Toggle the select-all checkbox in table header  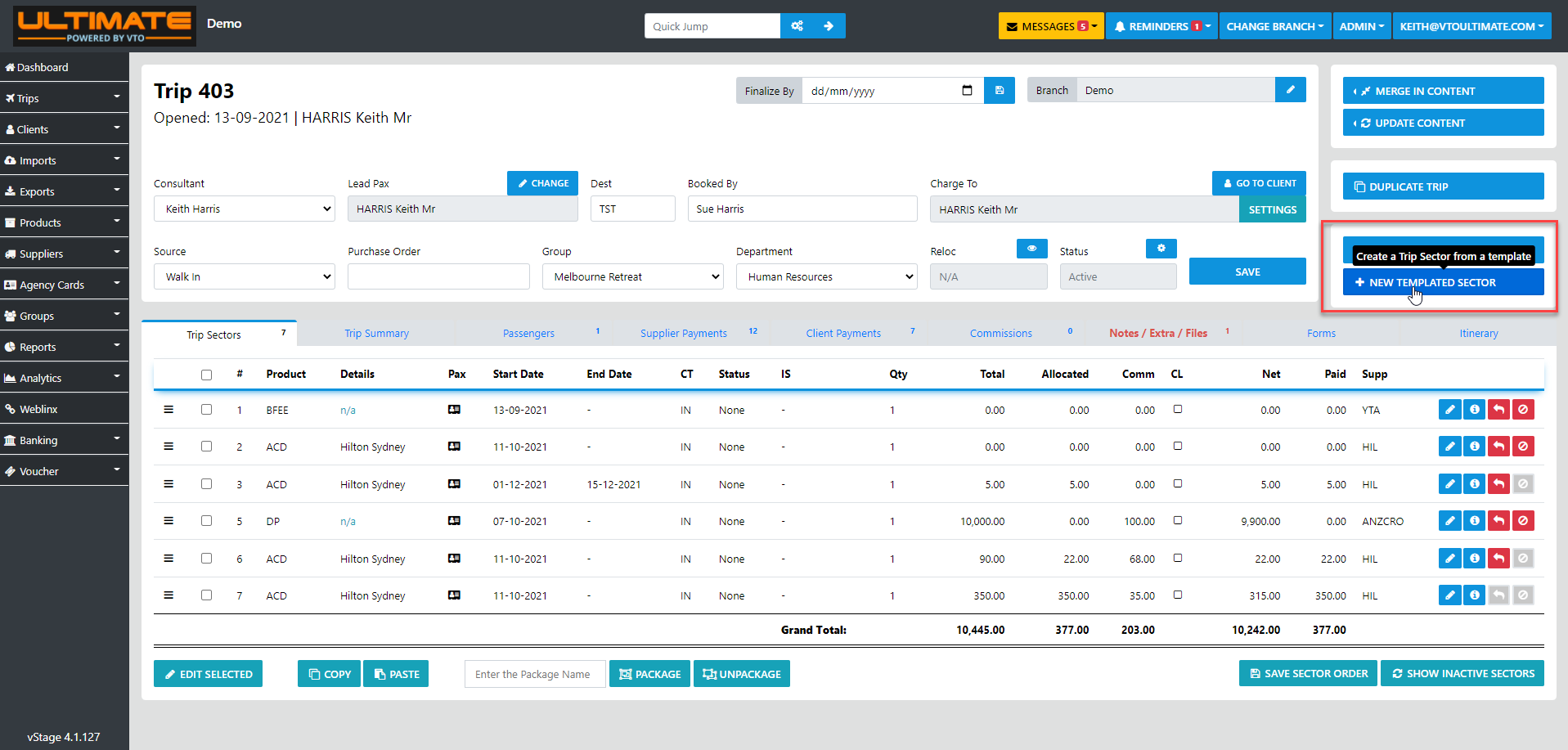206,375
